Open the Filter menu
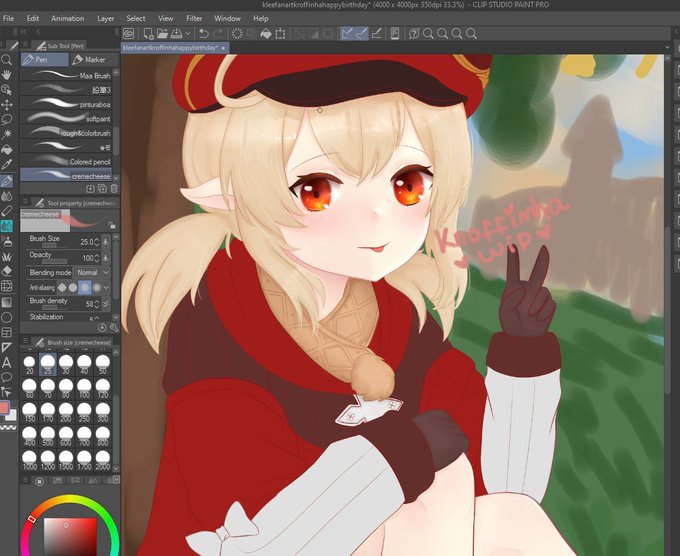Viewport: 680px width, 556px height. [x=194, y=19]
